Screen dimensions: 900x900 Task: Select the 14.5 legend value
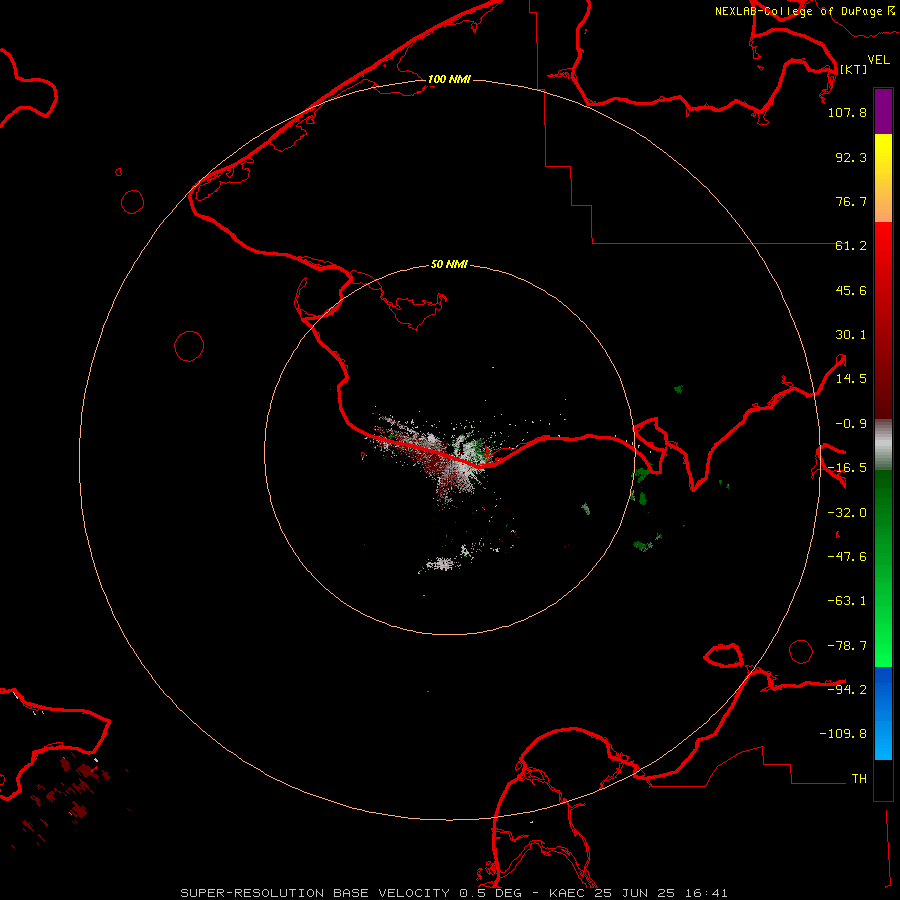[x=851, y=379]
